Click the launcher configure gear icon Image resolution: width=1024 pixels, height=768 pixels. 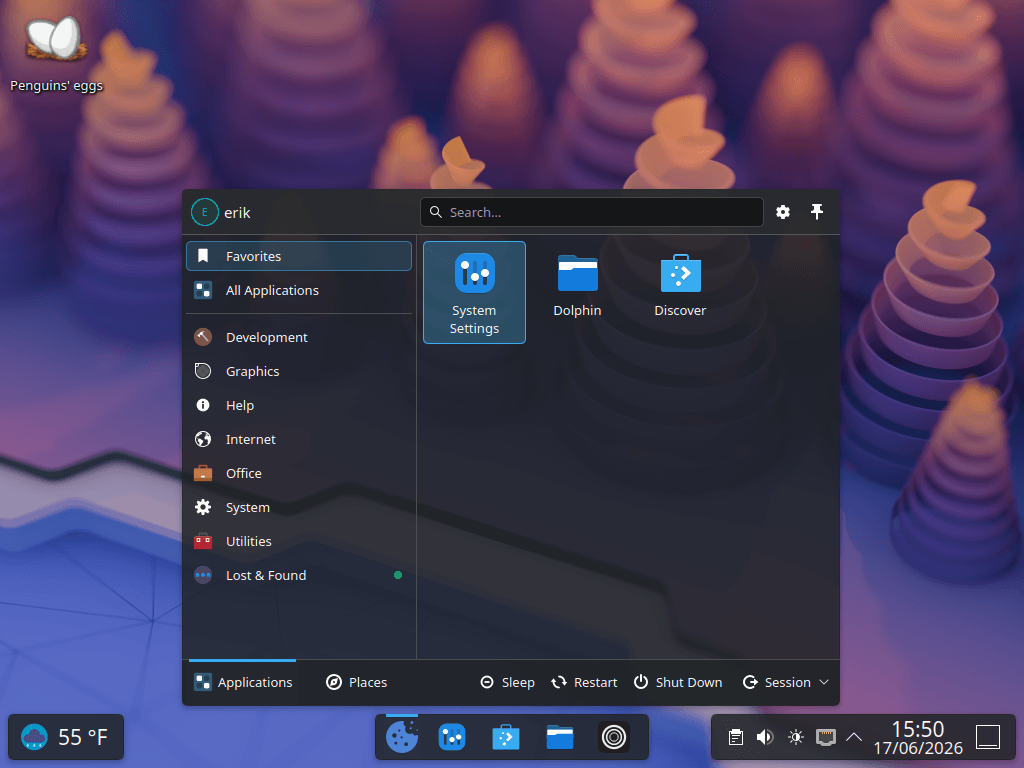point(783,212)
